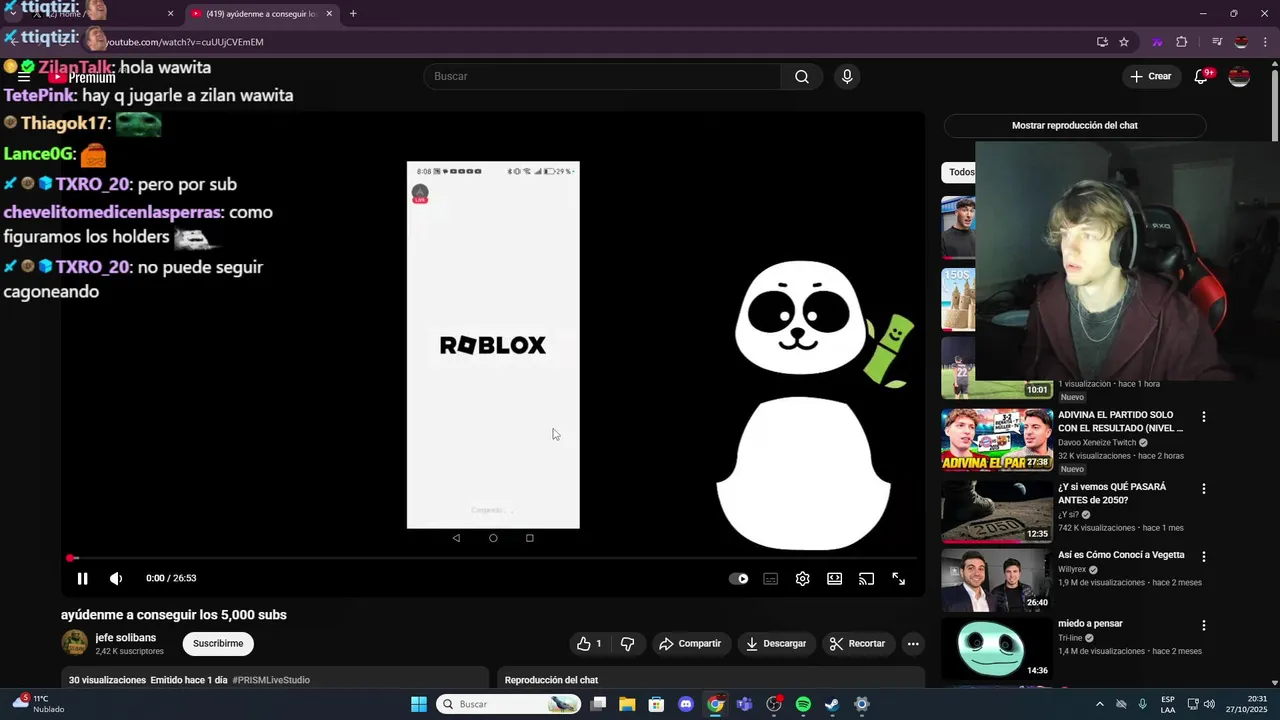1280x720 pixels.
Task: Open the weather widget showing 11°C
Action: click(x=38, y=704)
